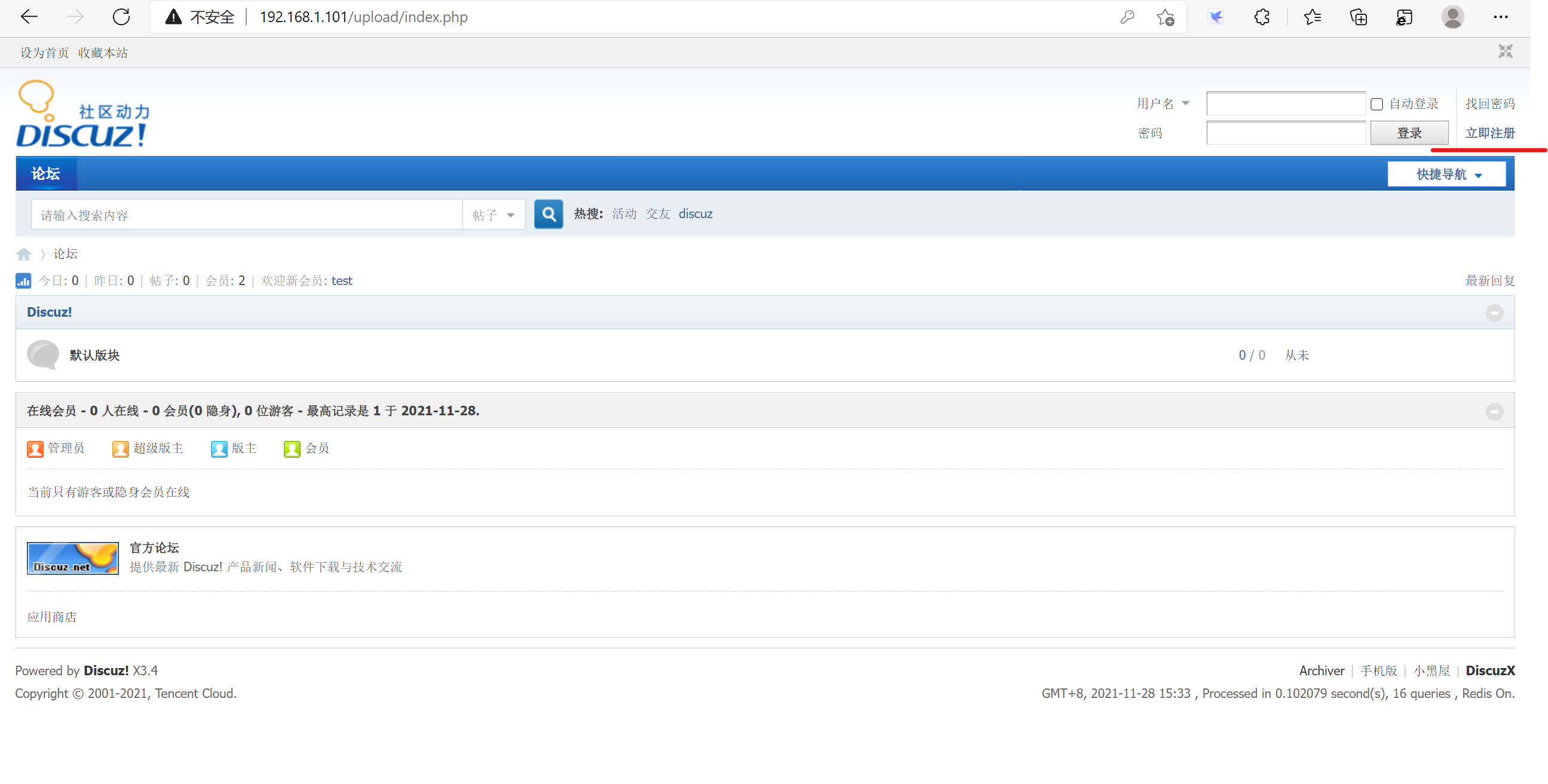1548x784 pixels.
Task: Click the home breadcrumb icon
Action: [x=23, y=254]
